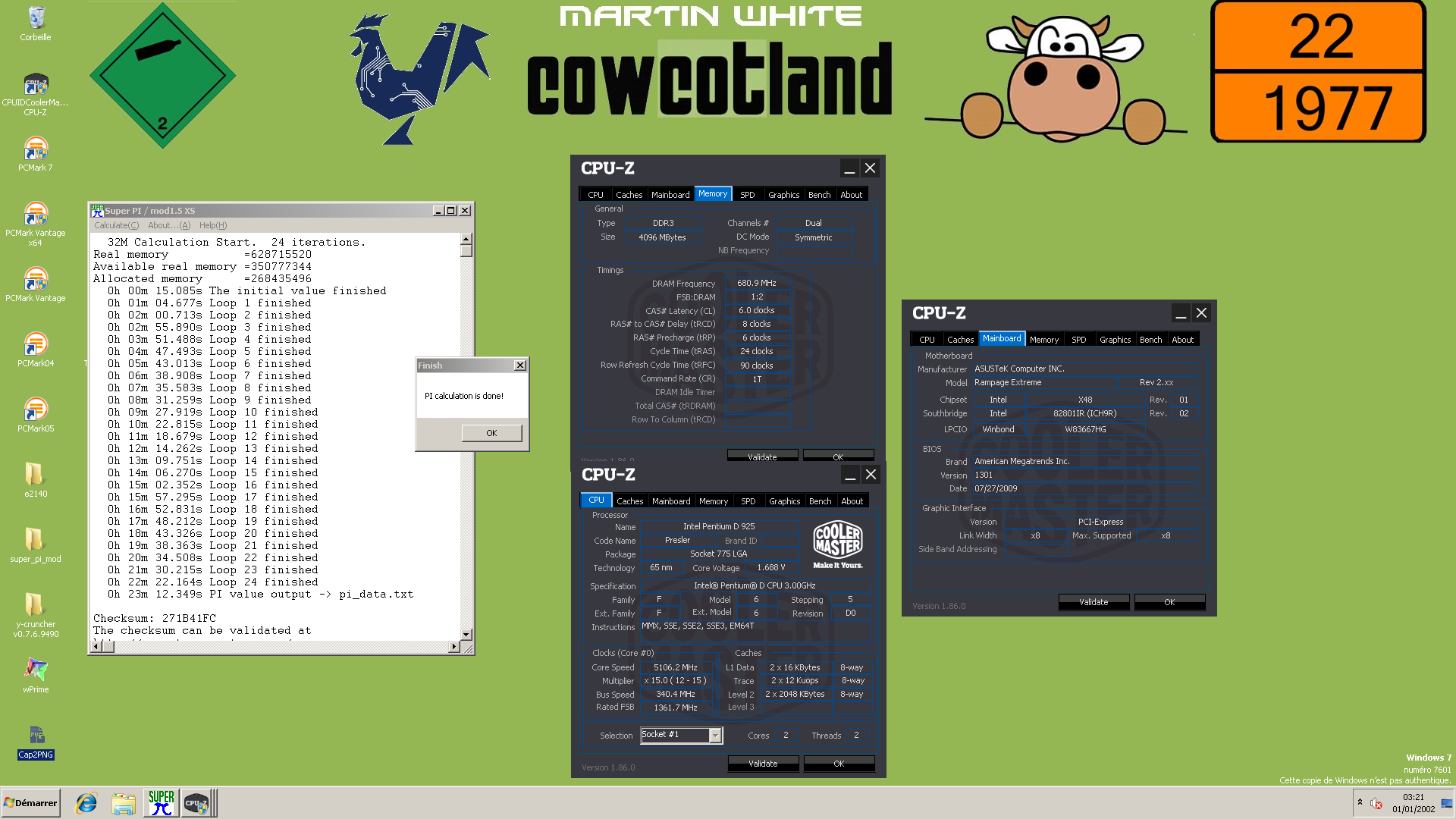The image size is (1456, 819).
Task: Open Help menu in Super PI
Action: click(x=213, y=225)
